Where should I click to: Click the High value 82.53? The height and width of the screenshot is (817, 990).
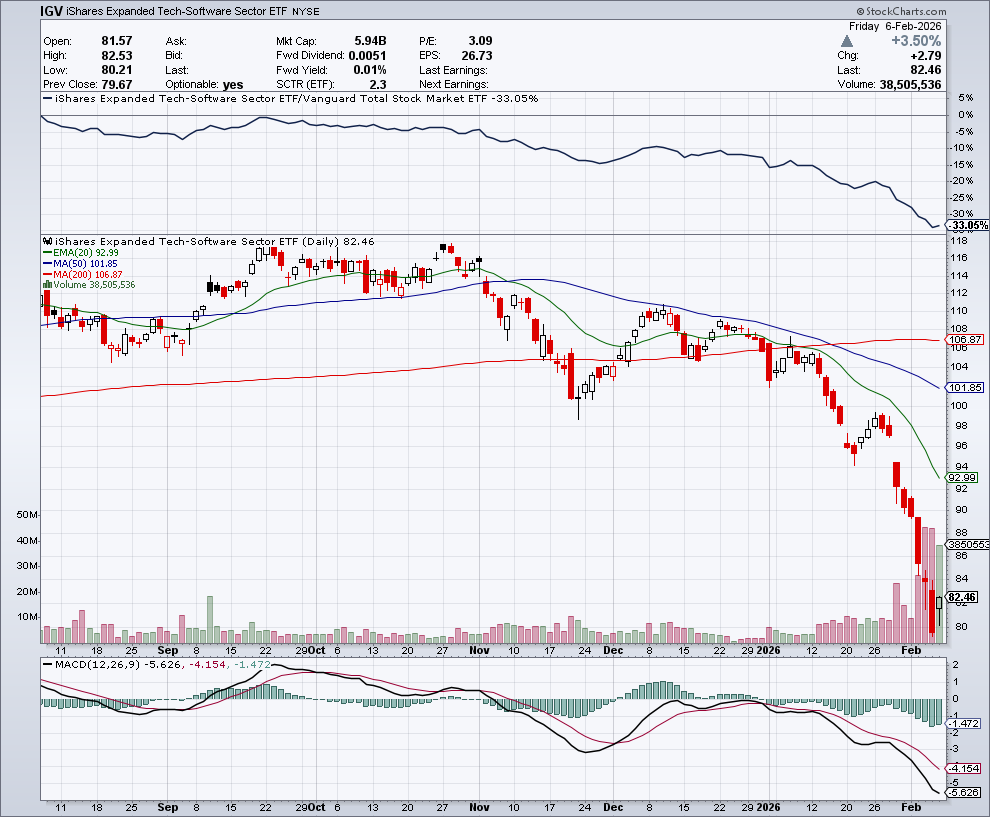(x=117, y=56)
